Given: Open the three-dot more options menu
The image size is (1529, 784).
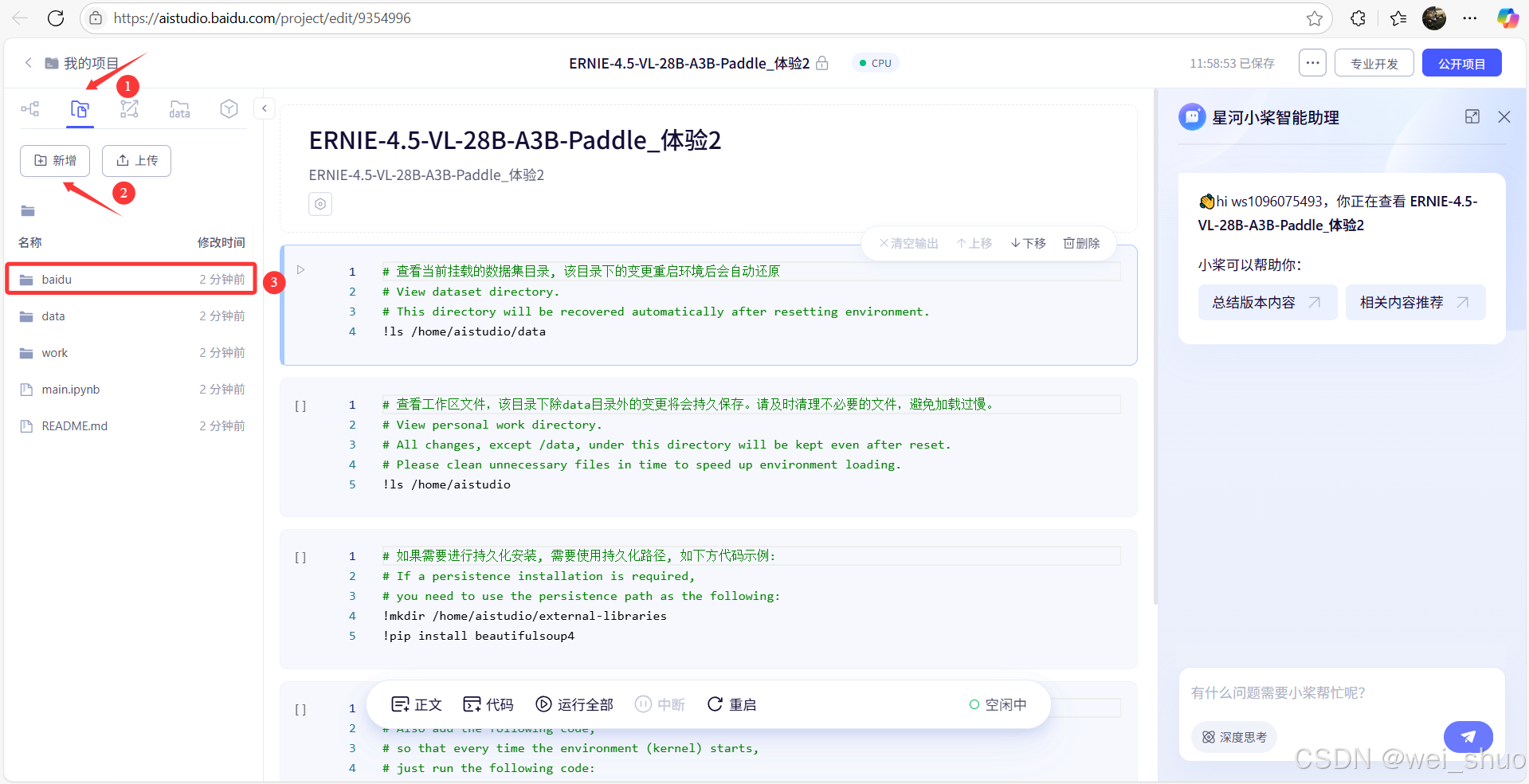Looking at the screenshot, I should click(x=1312, y=63).
